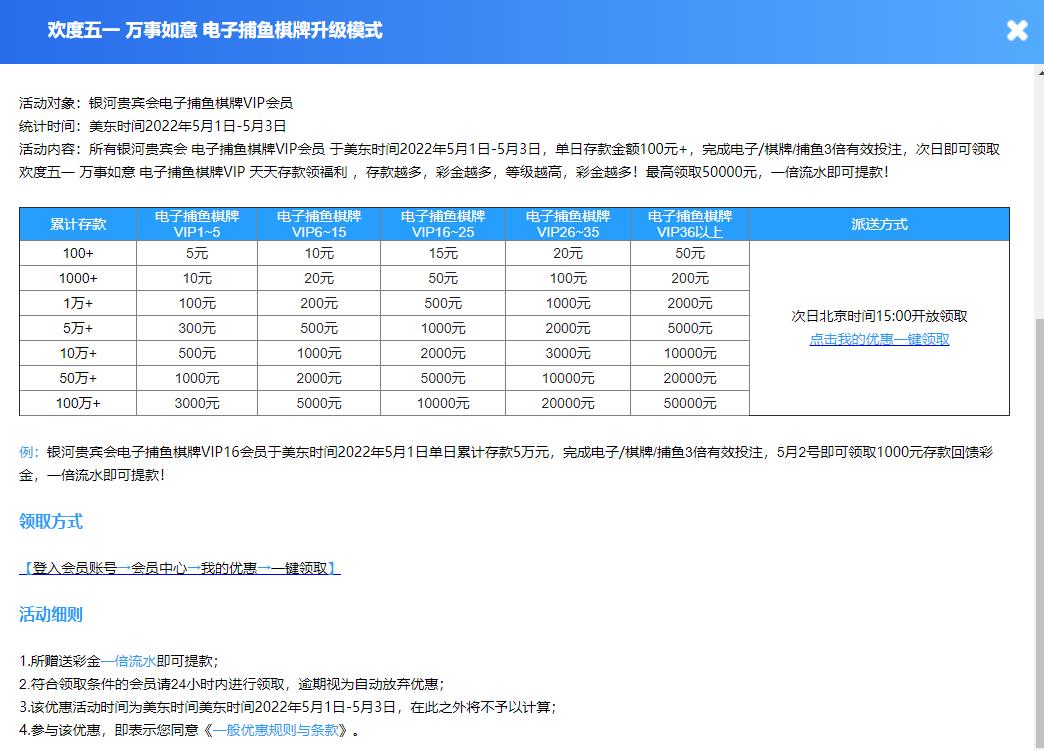Click the 领取方式 section heading
Viewport: 1044px width, 750px height.
[51, 521]
